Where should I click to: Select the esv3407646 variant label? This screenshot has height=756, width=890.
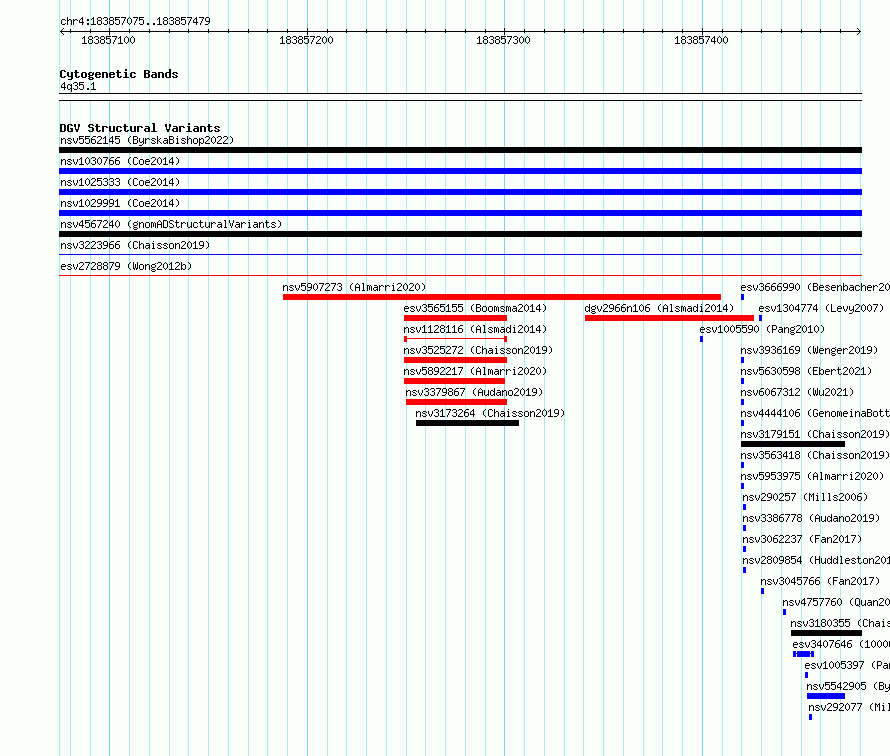tap(841, 644)
